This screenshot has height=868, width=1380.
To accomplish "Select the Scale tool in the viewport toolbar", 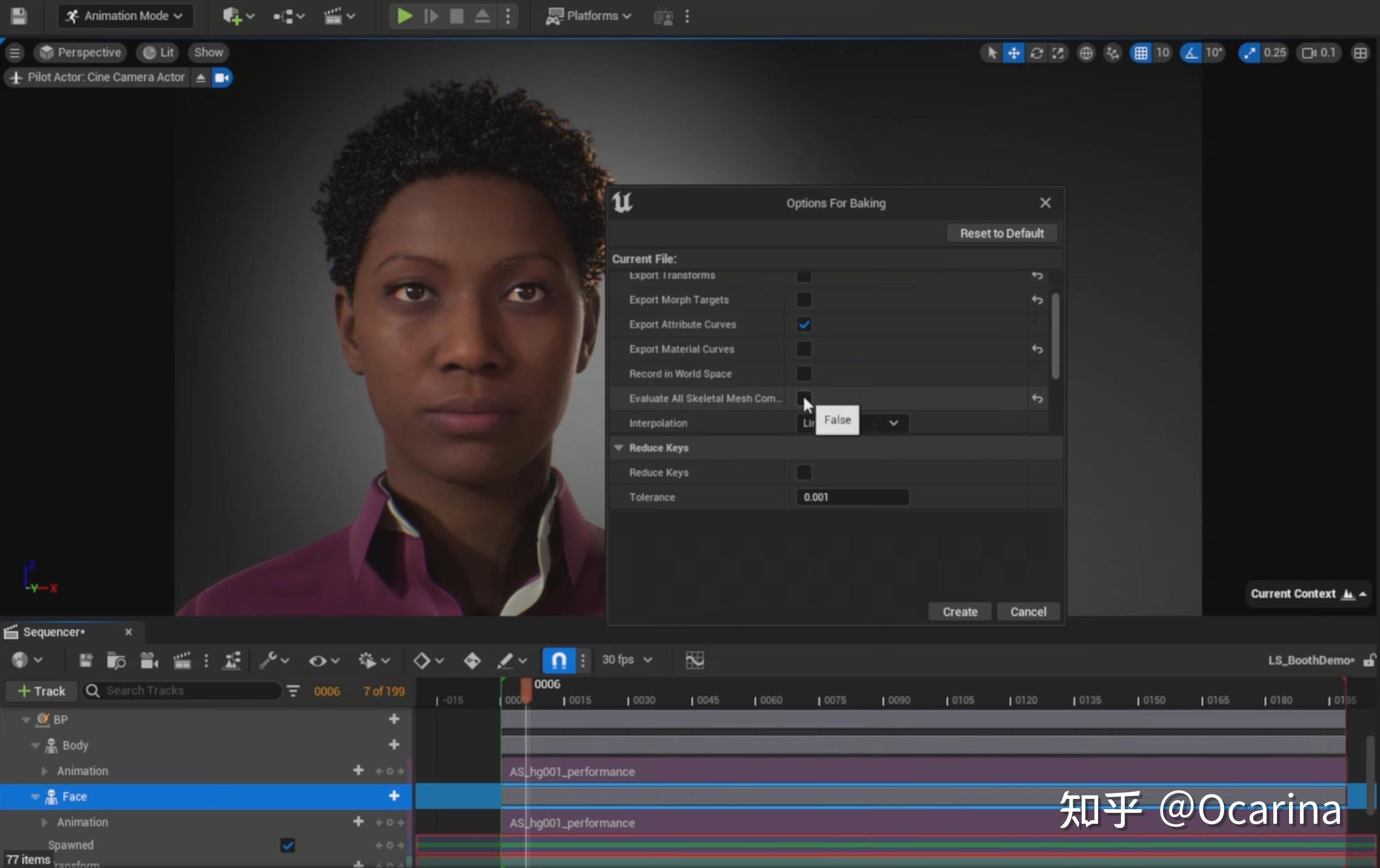I will tap(1058, 53).
